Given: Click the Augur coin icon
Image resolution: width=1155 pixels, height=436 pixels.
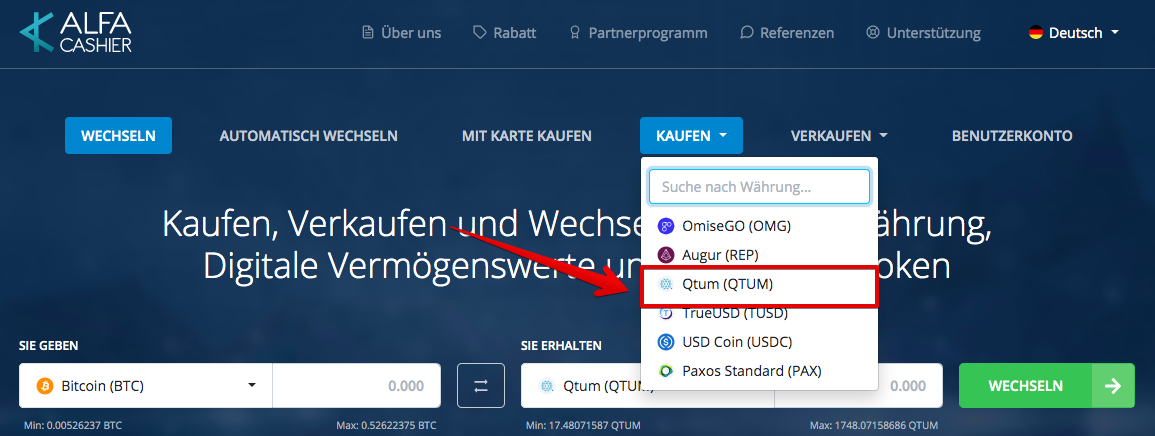Looking at the screenshot, I should (666, 255).
